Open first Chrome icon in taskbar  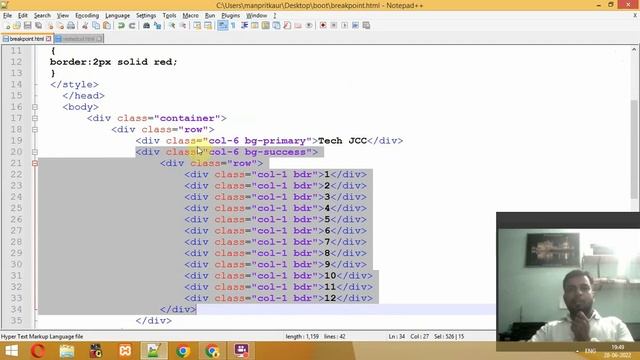click(183, 351)
